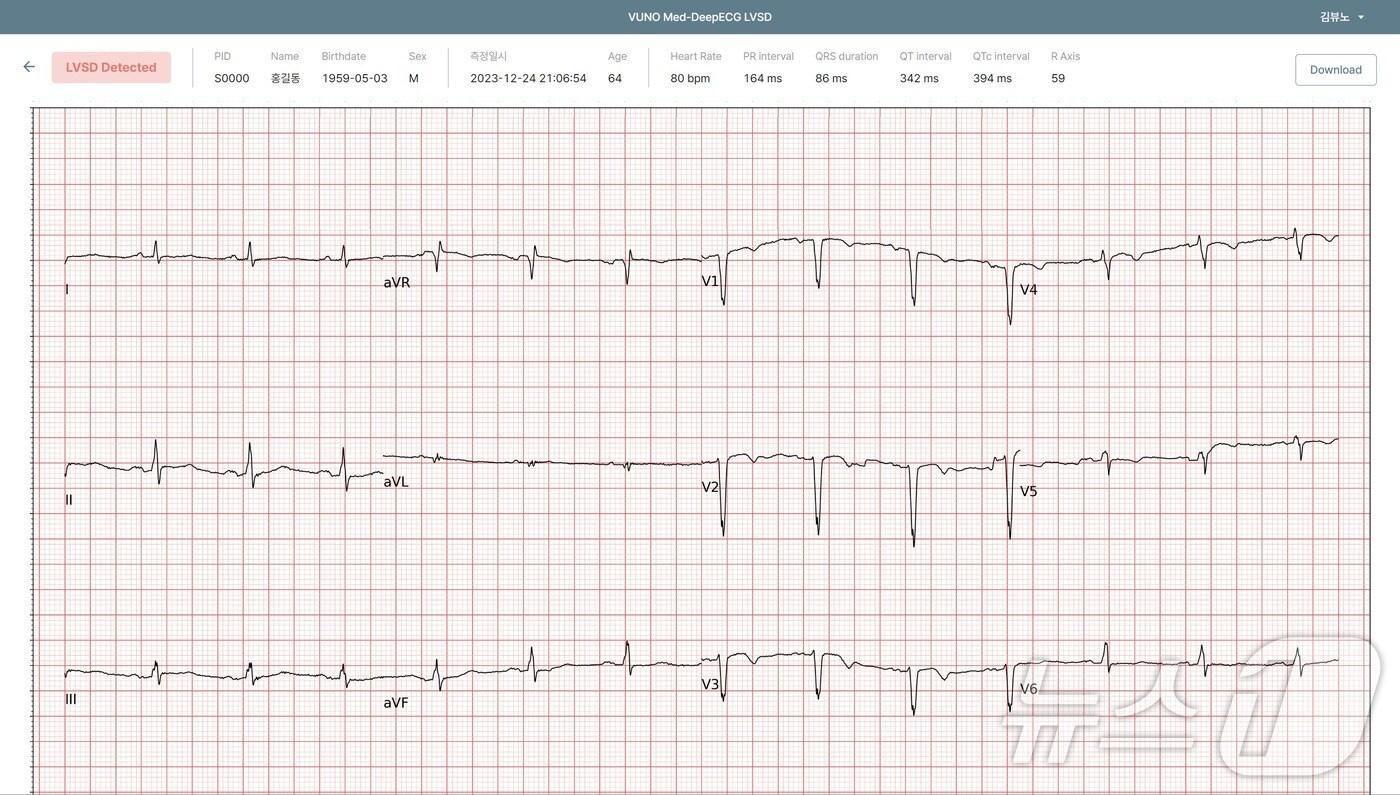Viewport: 1400px width, 795px height.
Task: Click the PID value S0000
Action: click(231, 78)
